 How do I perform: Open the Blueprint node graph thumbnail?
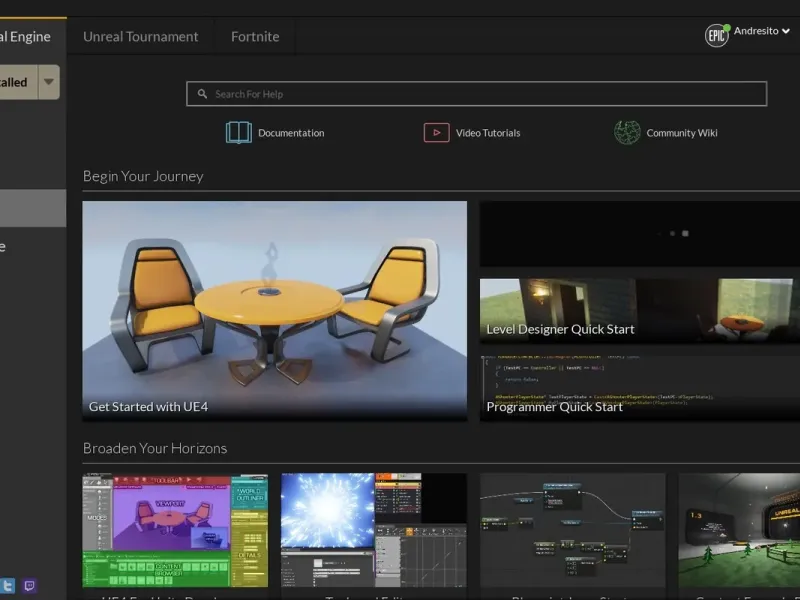pyautogui.click(x=572, y=530)
